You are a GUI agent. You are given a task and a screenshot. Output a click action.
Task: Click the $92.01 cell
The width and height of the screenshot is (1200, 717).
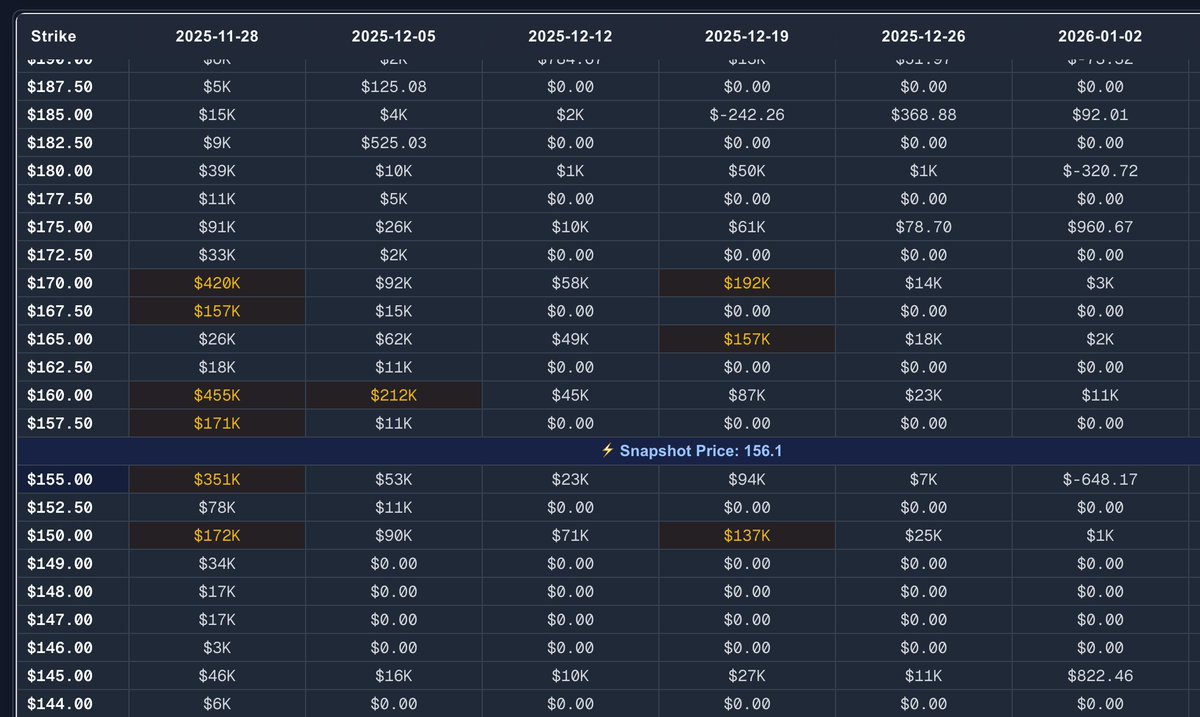[1100, 115]
